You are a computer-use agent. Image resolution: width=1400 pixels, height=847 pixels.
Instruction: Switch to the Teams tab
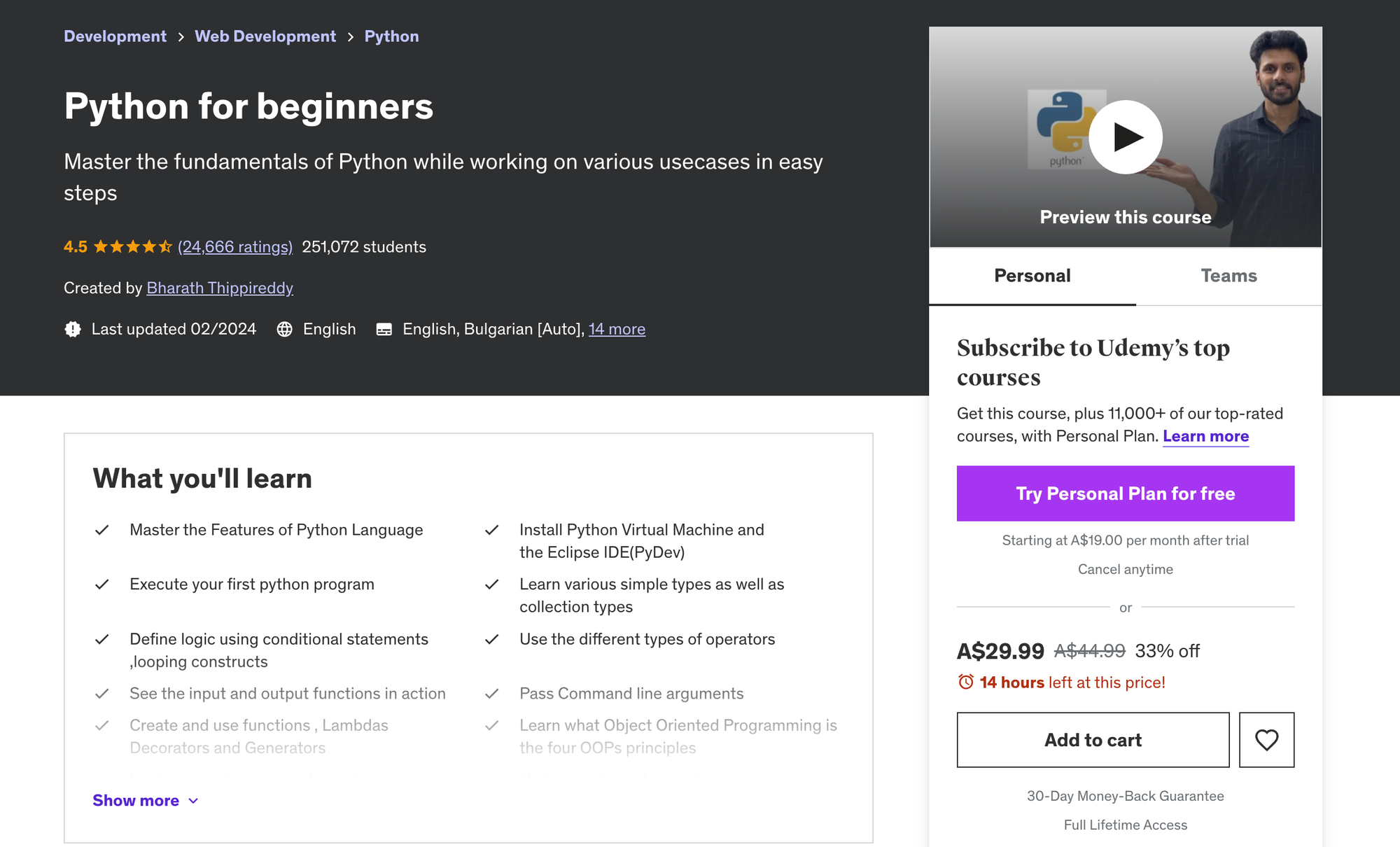[1228, 276]
